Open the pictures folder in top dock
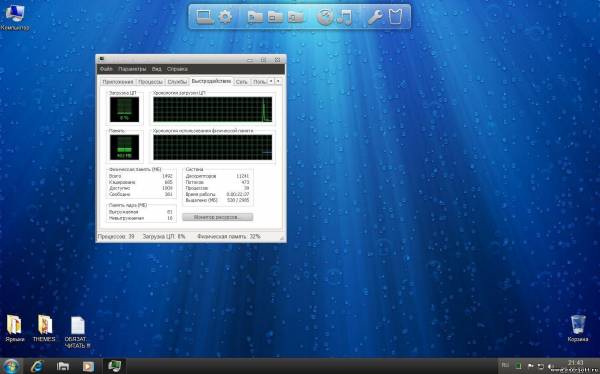Image resolution: width=600 pixels, height=374 pixels. 276,17
